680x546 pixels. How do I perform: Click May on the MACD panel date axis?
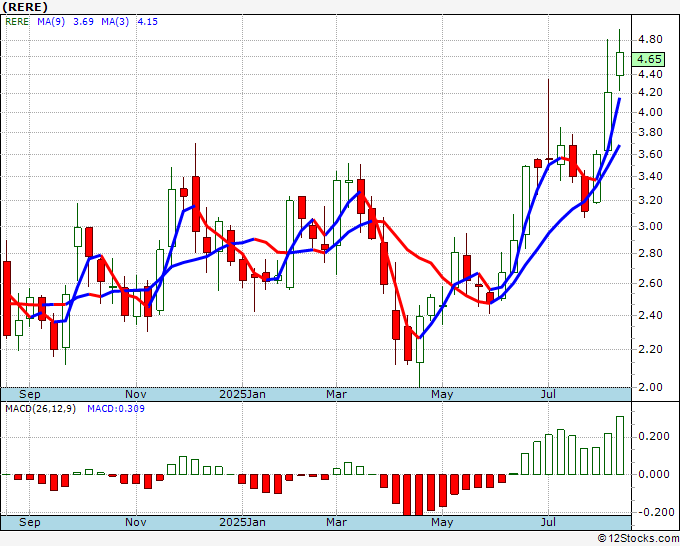442,522
